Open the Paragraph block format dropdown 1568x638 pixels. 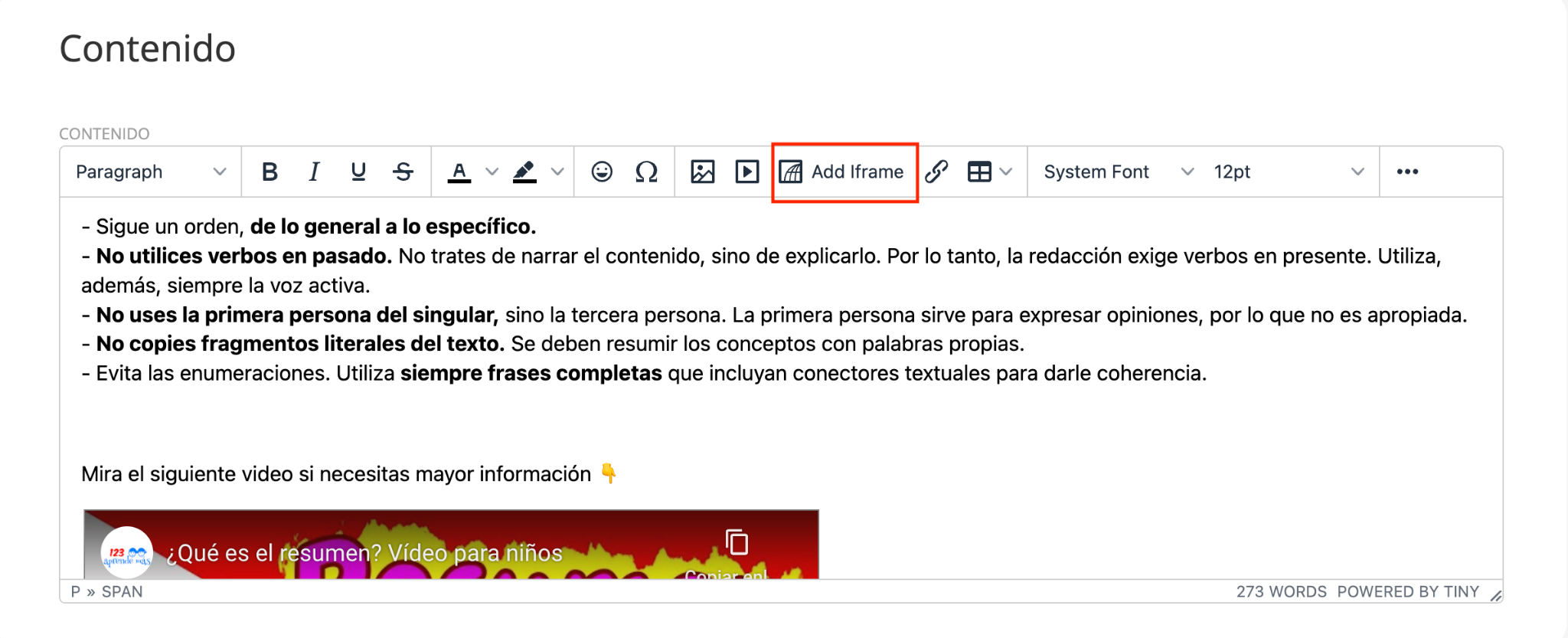point(151,172)
